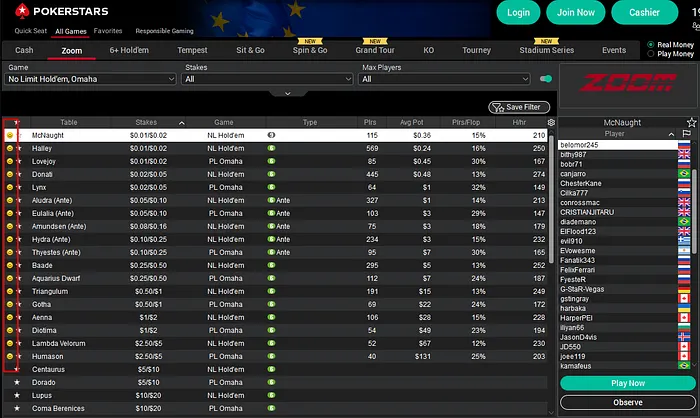Click the UK flag next to bithy987

click(684, 155)
